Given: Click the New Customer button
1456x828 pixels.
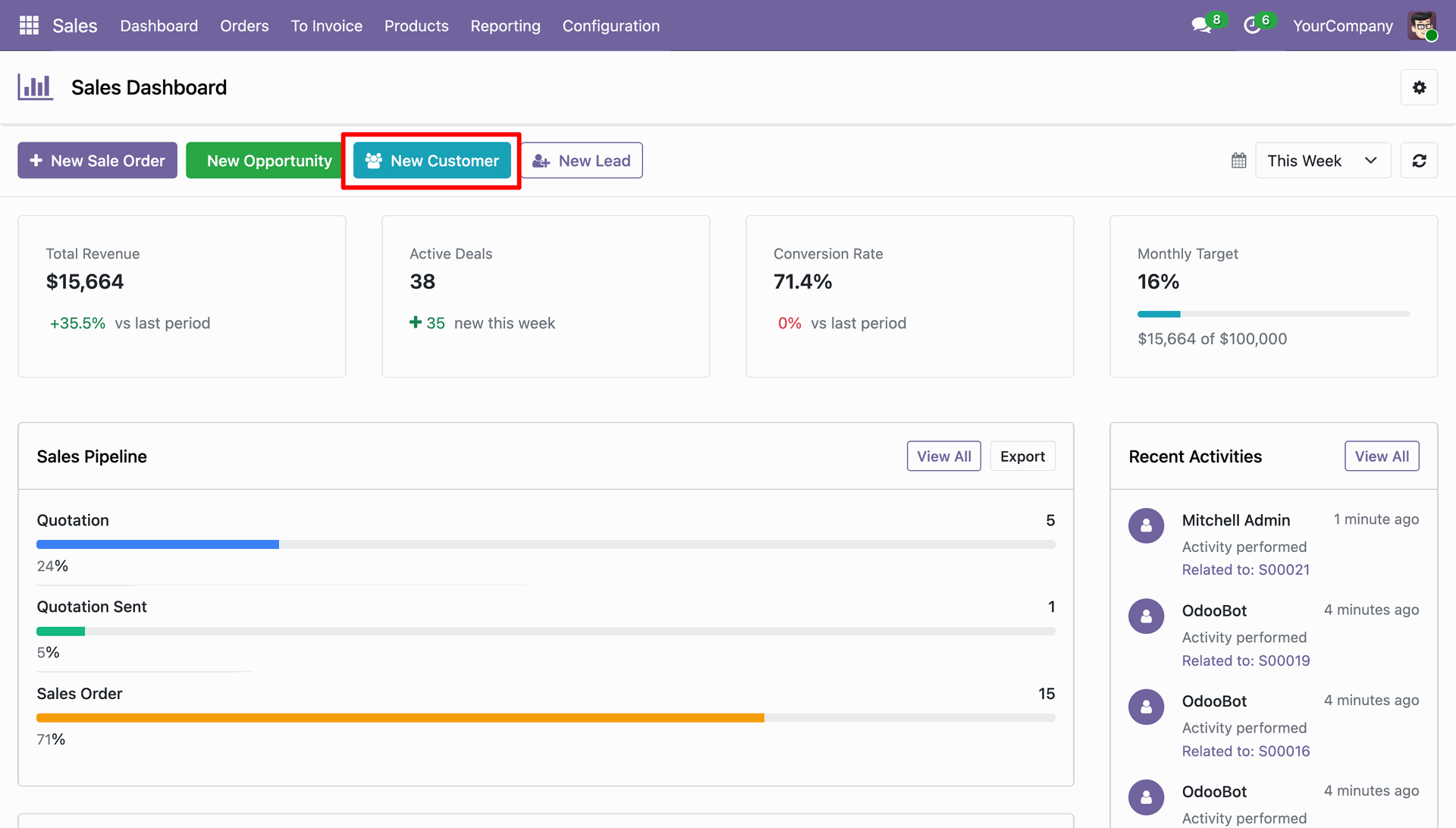Looking at the screenshot, I should point(432,161).
